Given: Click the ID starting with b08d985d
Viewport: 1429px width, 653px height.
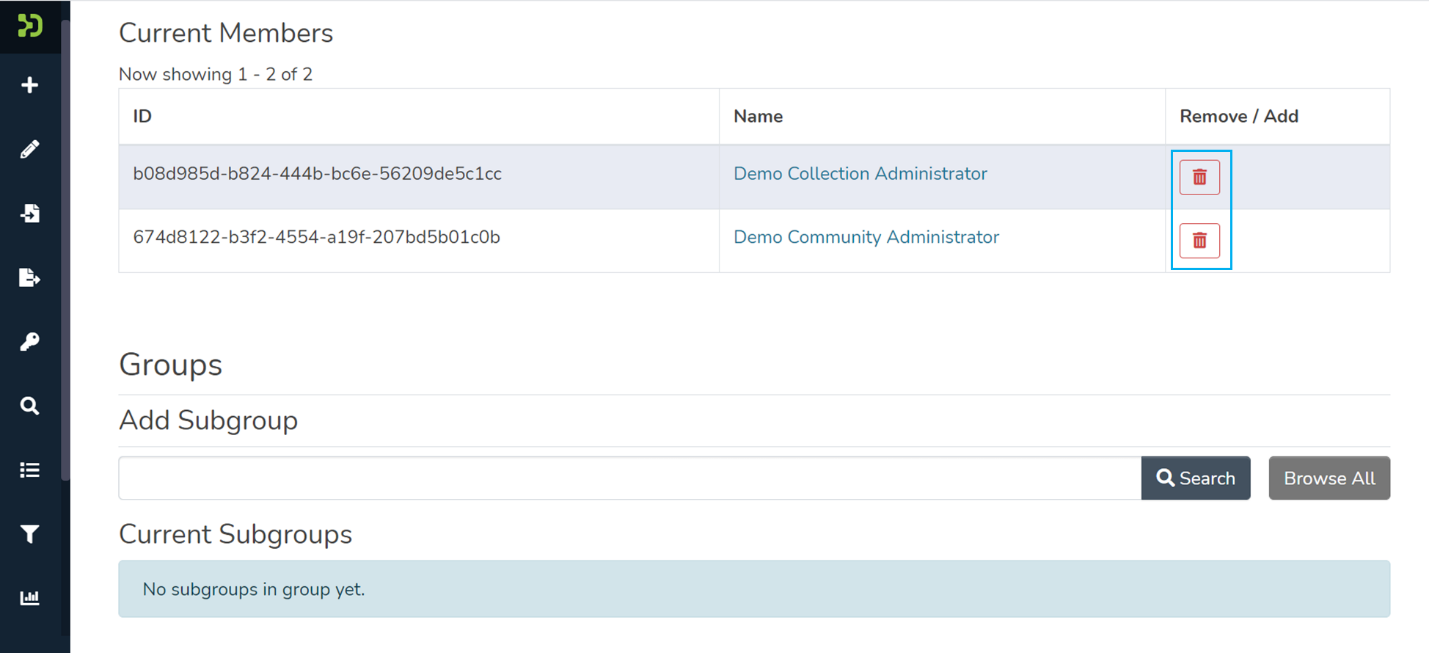Looking at the screenshot, I should pyautogui.click(x=317, y=174).
